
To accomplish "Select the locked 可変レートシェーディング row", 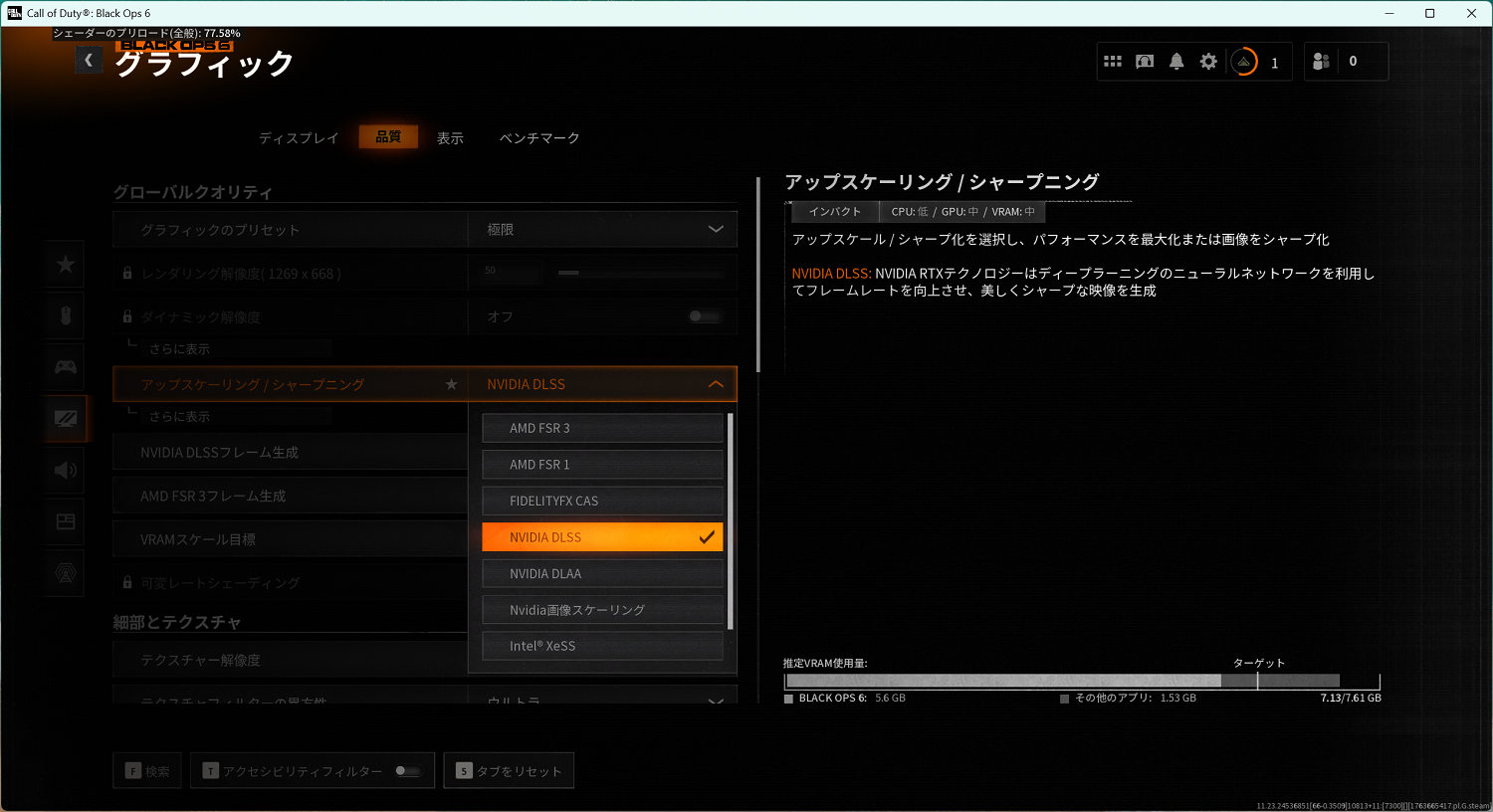I will [x=290, y=583].
